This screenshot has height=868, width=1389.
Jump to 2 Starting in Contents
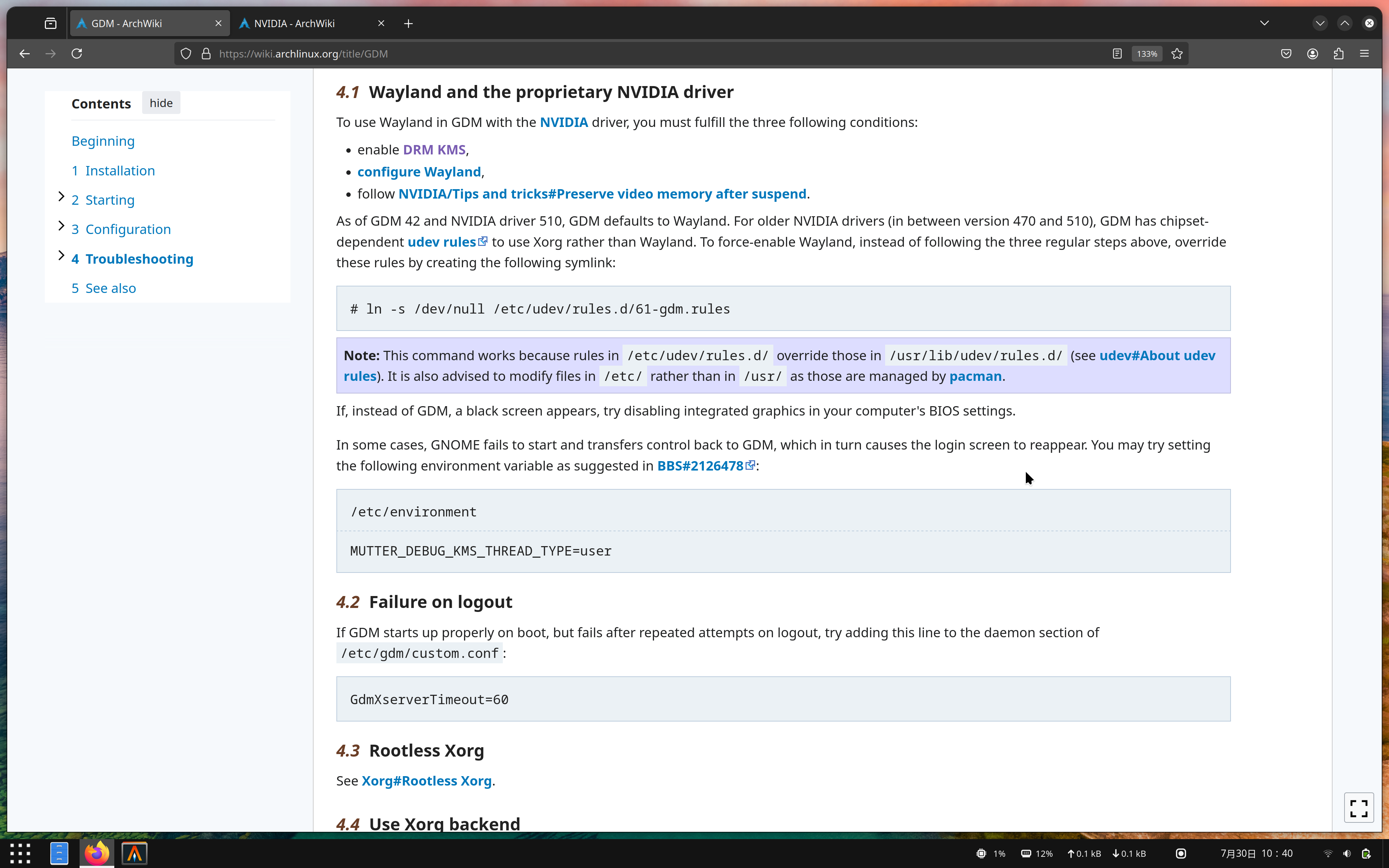pyautogui.click(x=103, y=200)
